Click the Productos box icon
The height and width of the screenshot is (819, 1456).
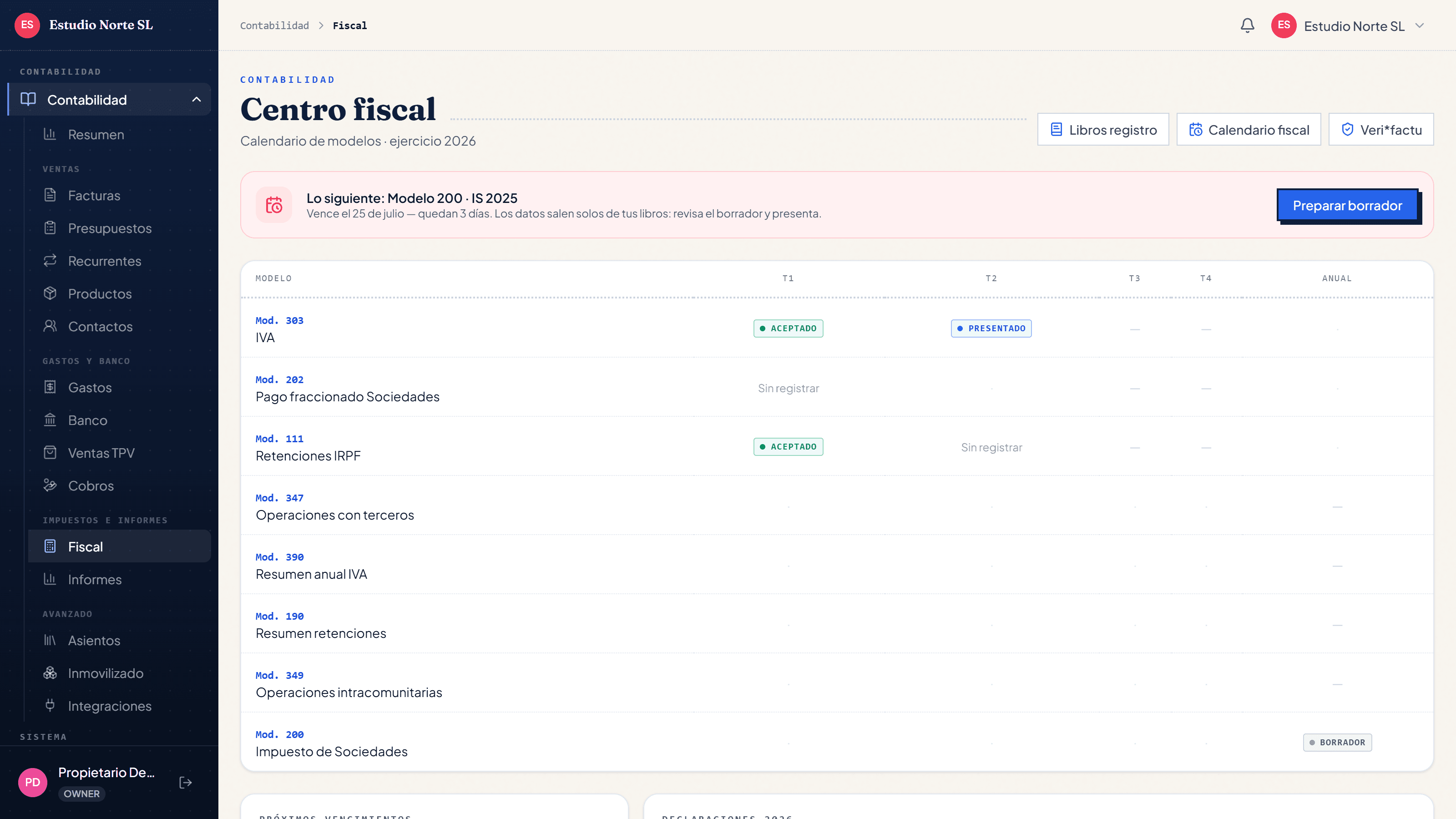coord(50,294)
